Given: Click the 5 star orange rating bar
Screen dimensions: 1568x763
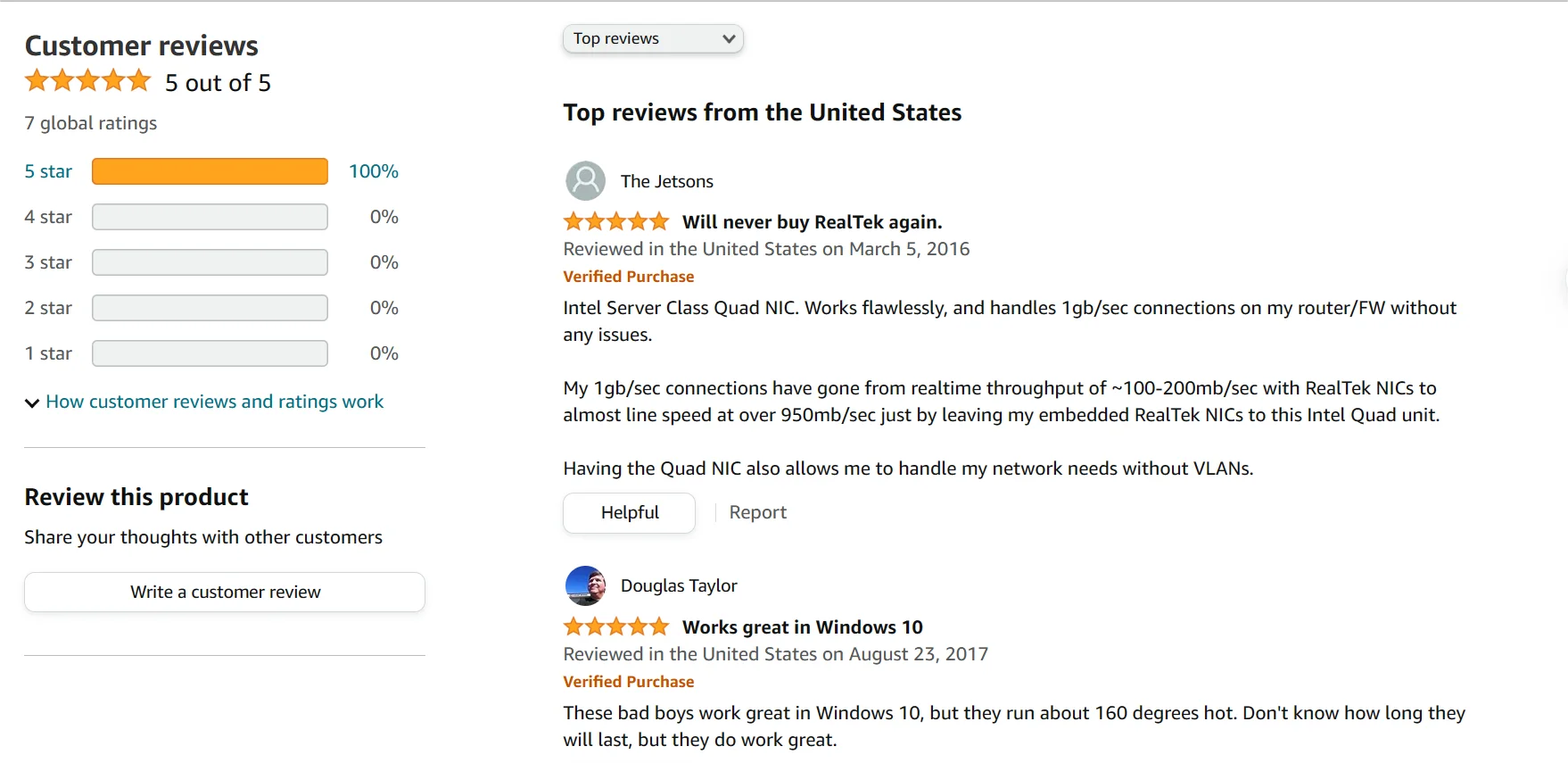Looking at the screenshot, I should [x=210, y=171].
